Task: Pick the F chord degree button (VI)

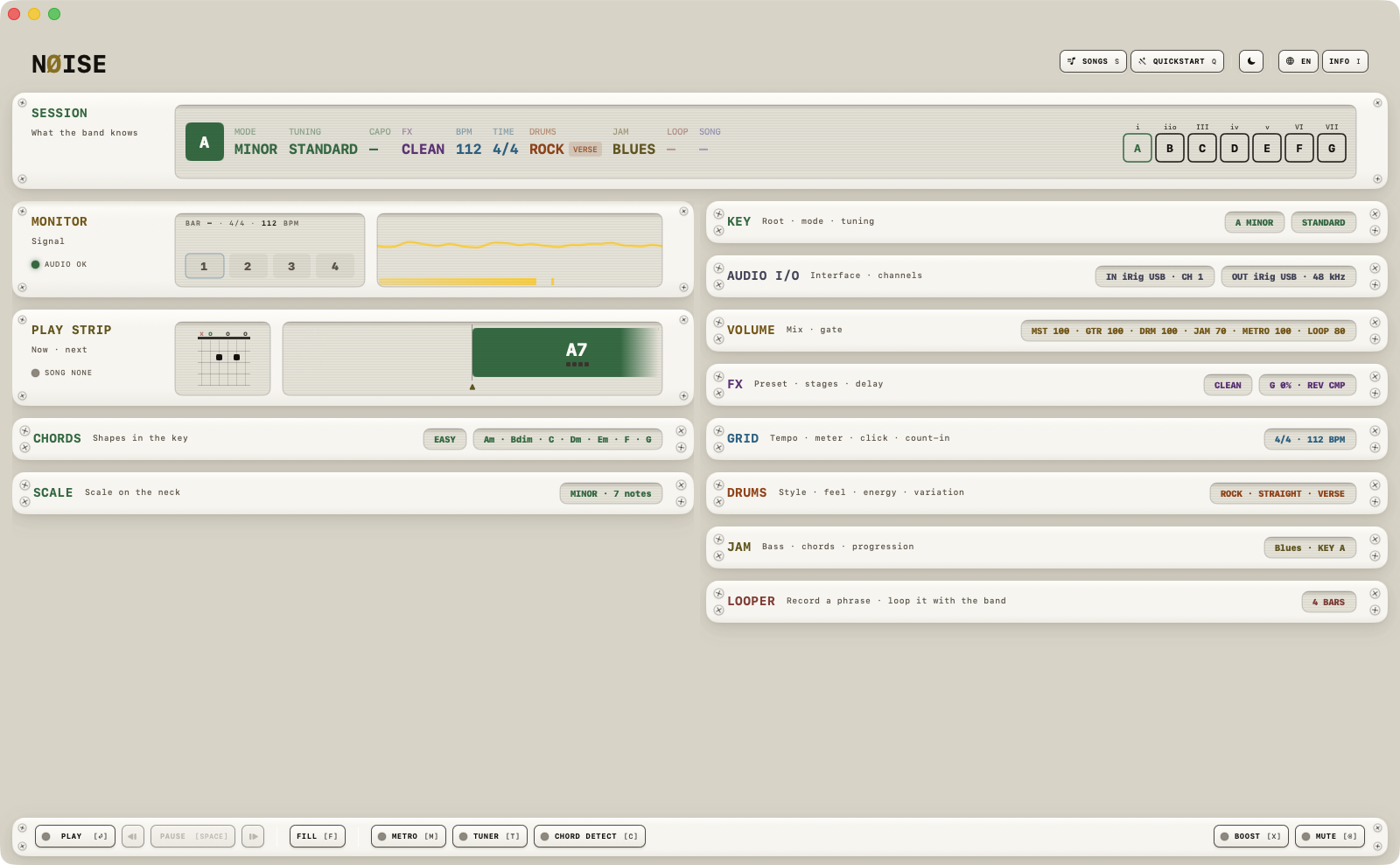Action: point(1299,148)
